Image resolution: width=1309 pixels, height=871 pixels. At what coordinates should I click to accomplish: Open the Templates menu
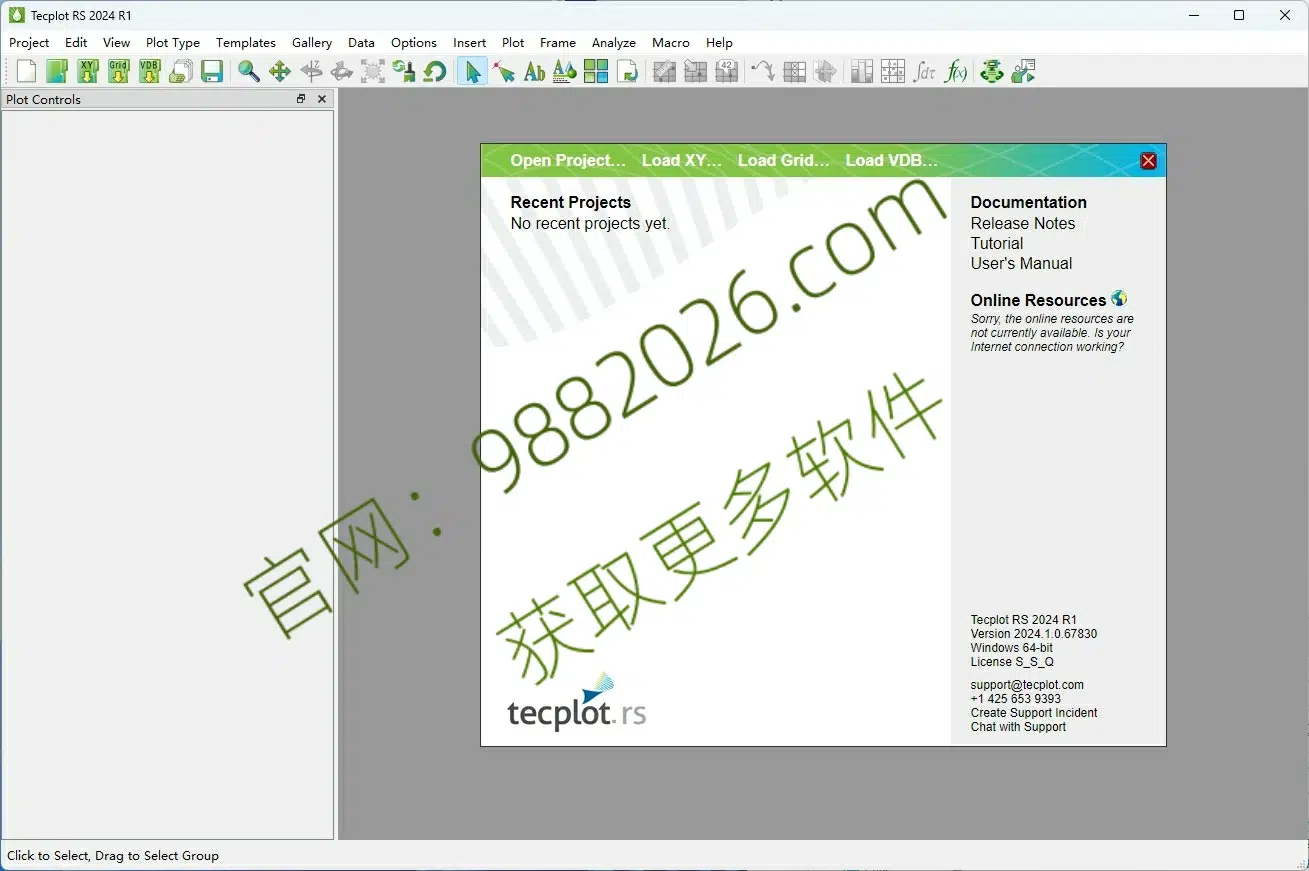pos(246,42)
